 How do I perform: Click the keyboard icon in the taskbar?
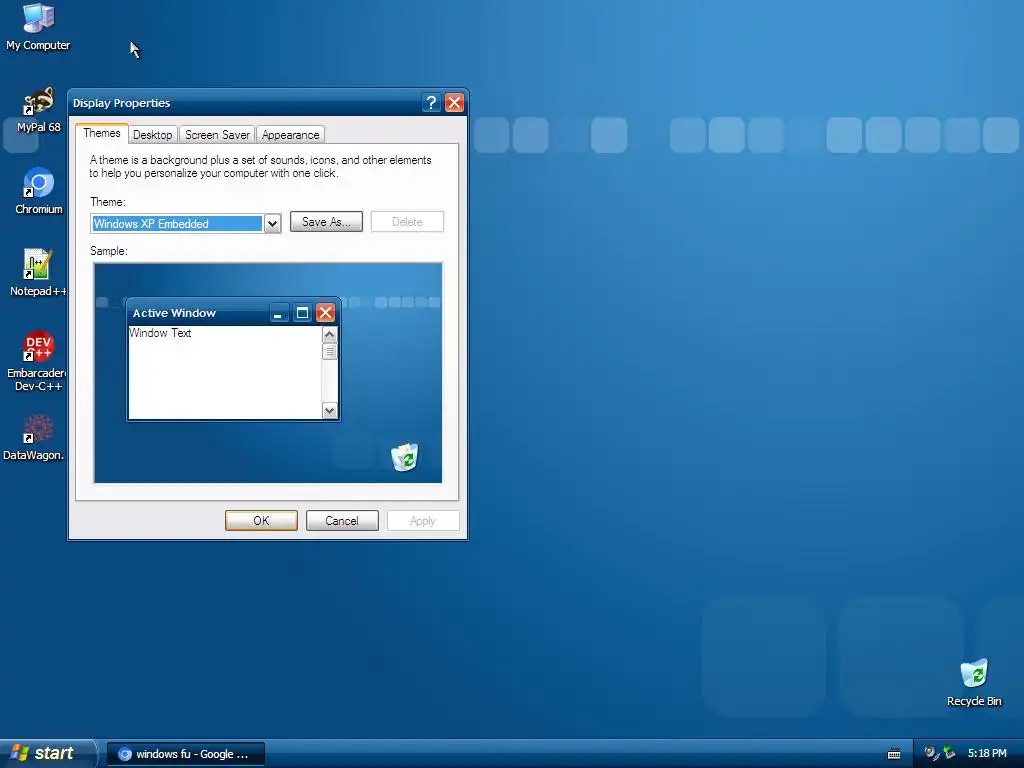(x=894, y=754)
